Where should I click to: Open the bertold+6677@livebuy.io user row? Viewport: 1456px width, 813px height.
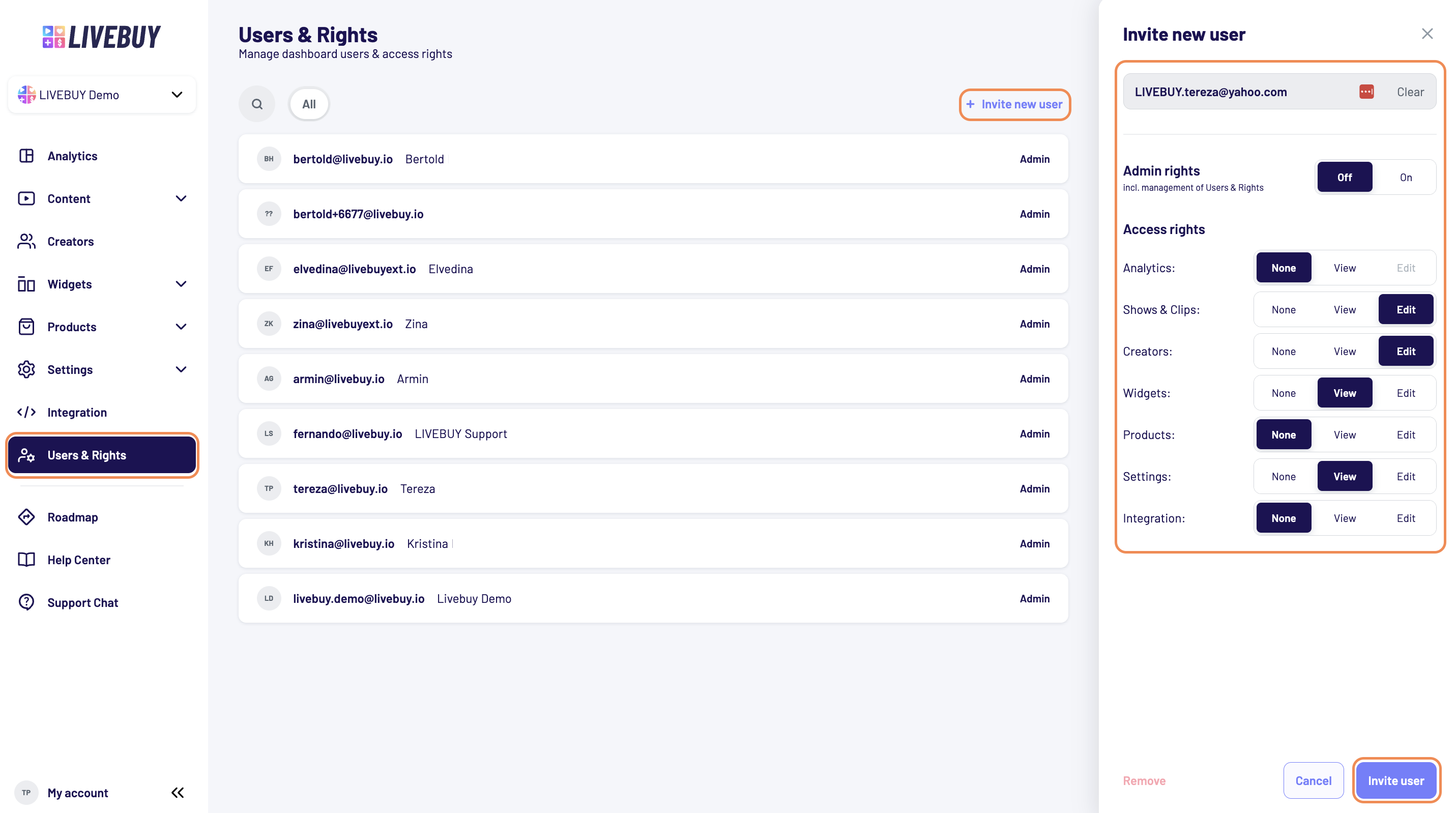(653, 214)
